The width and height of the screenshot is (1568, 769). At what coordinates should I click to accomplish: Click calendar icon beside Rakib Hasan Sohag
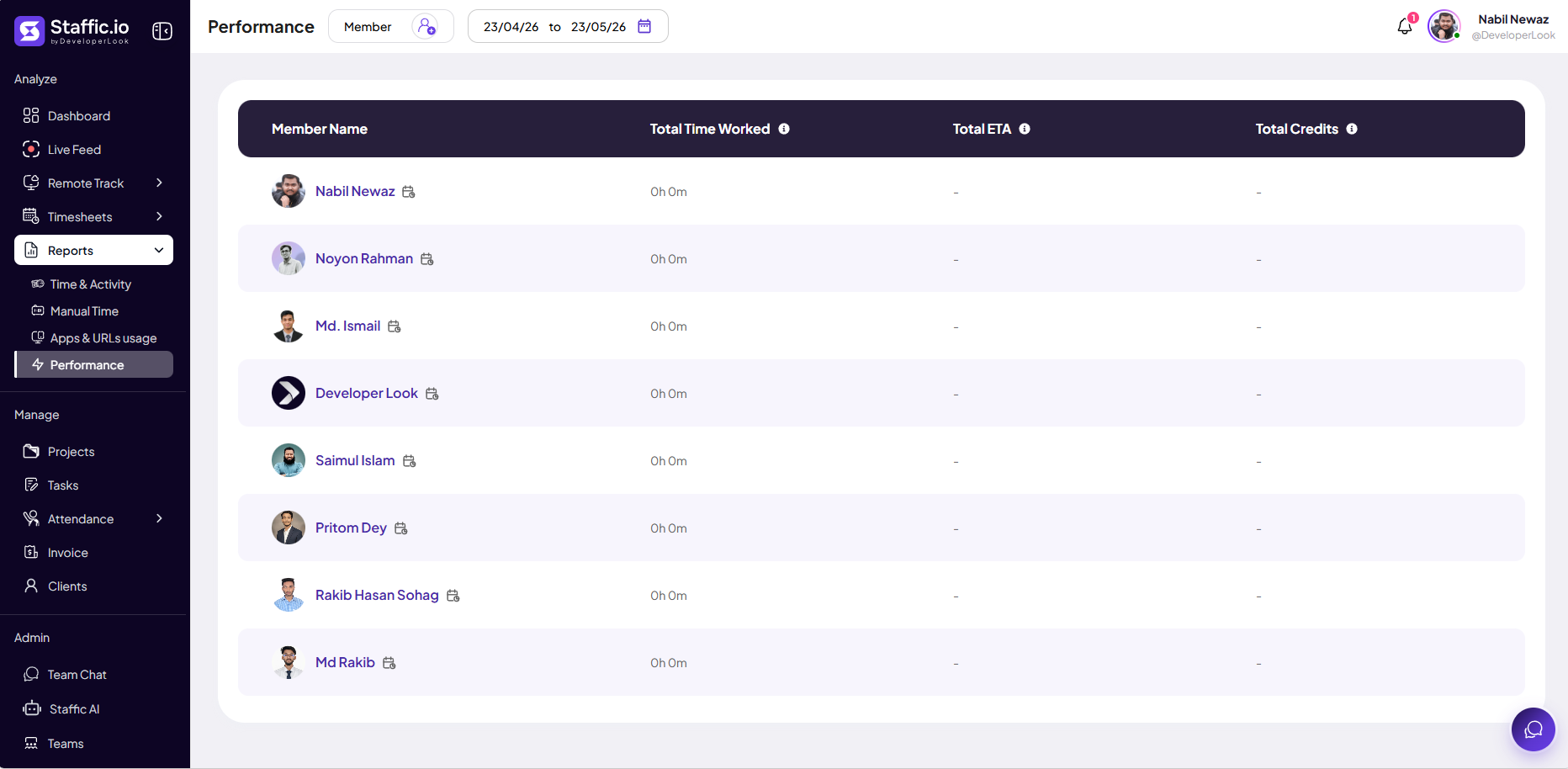453,596
